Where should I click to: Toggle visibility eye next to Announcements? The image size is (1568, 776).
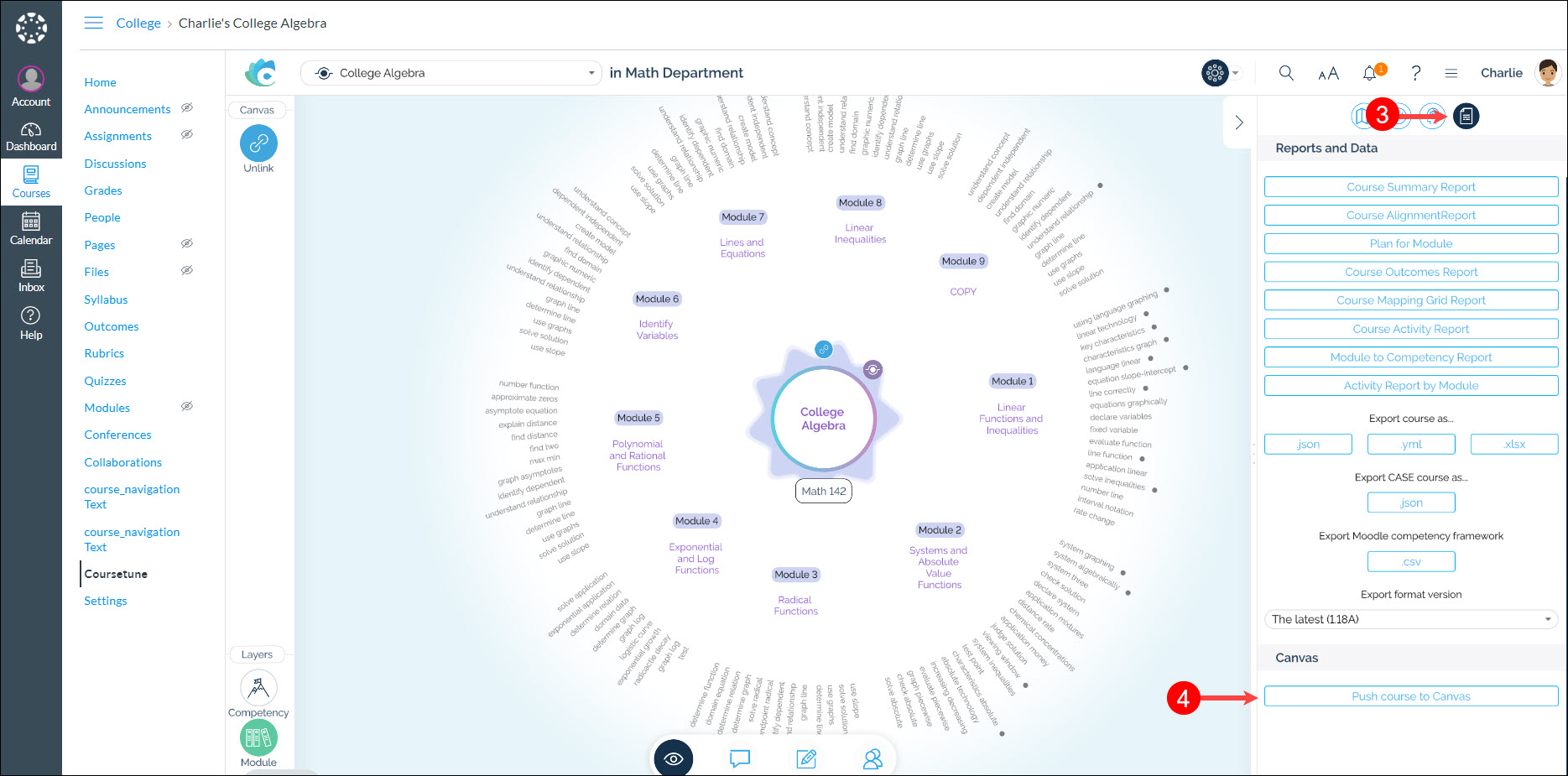[x=187, y=108]
